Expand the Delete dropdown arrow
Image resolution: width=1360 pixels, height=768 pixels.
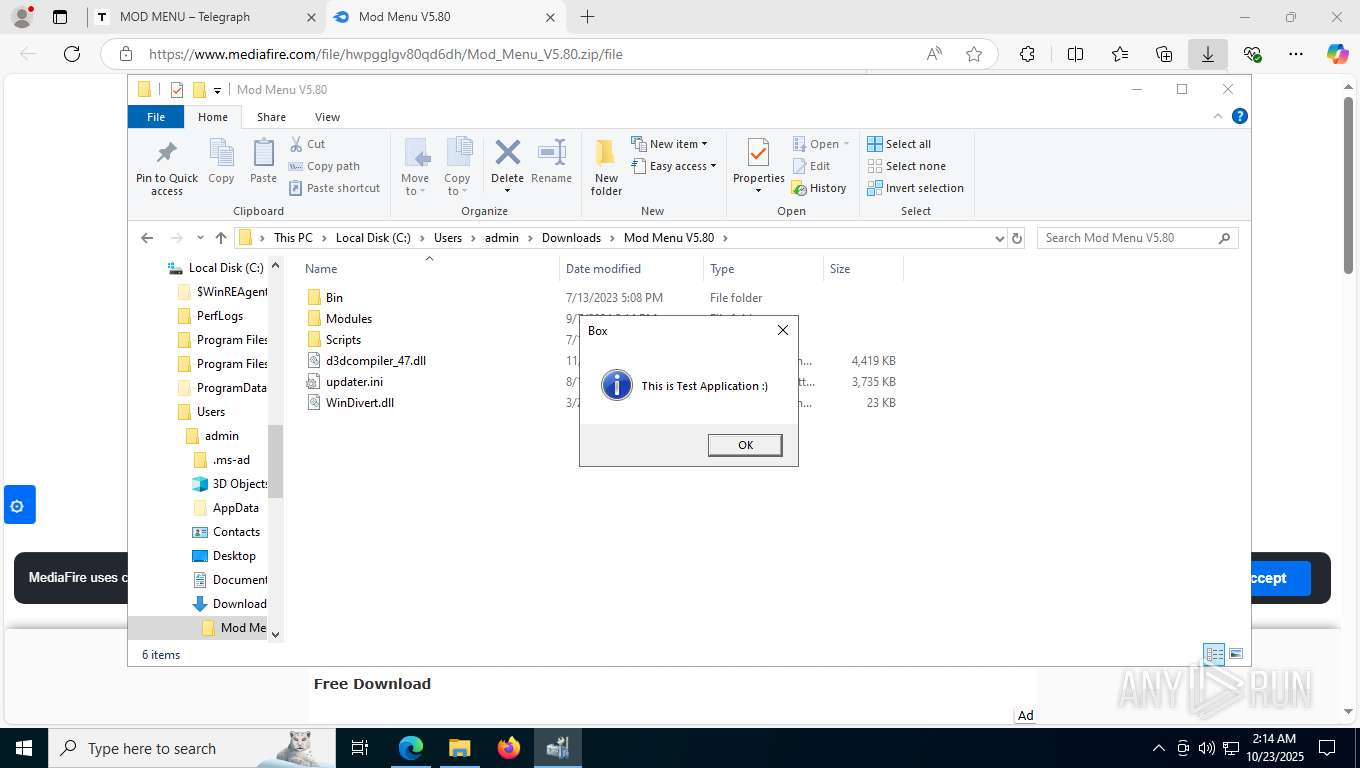pyautogui.click(x=507, y=190)
